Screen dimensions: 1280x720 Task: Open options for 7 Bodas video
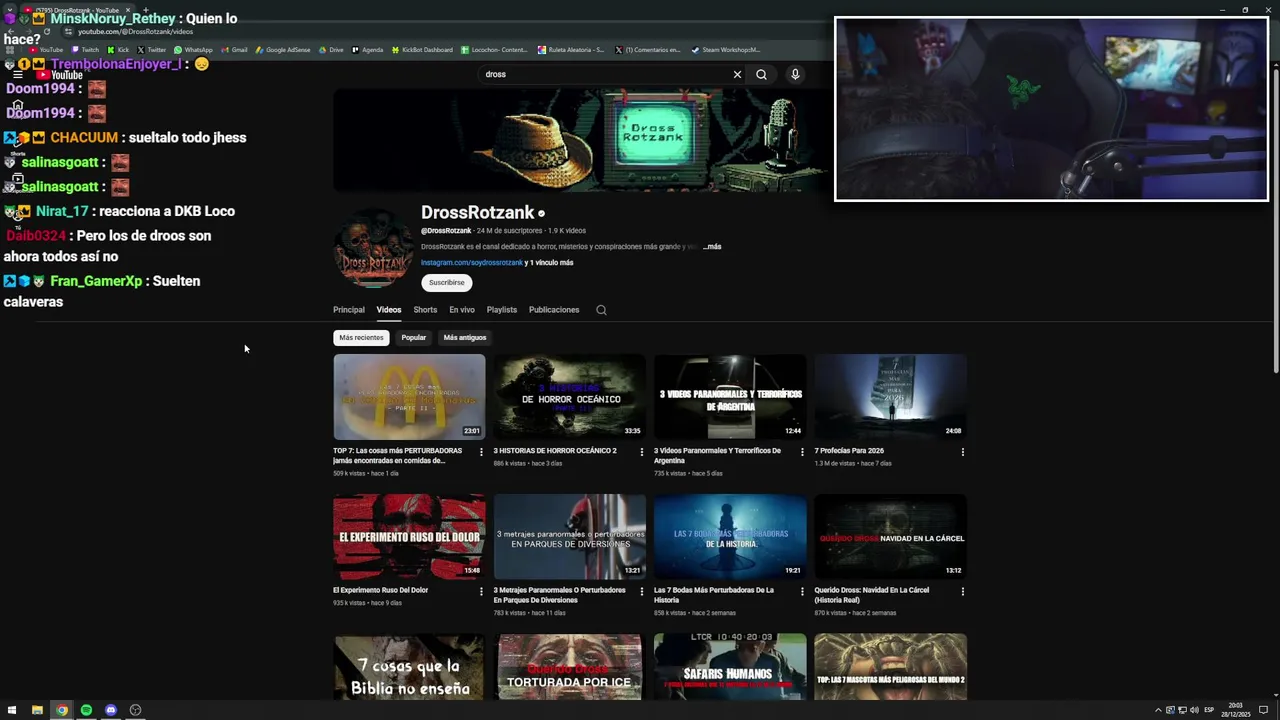pyautogui.click(x=802, y=591)
